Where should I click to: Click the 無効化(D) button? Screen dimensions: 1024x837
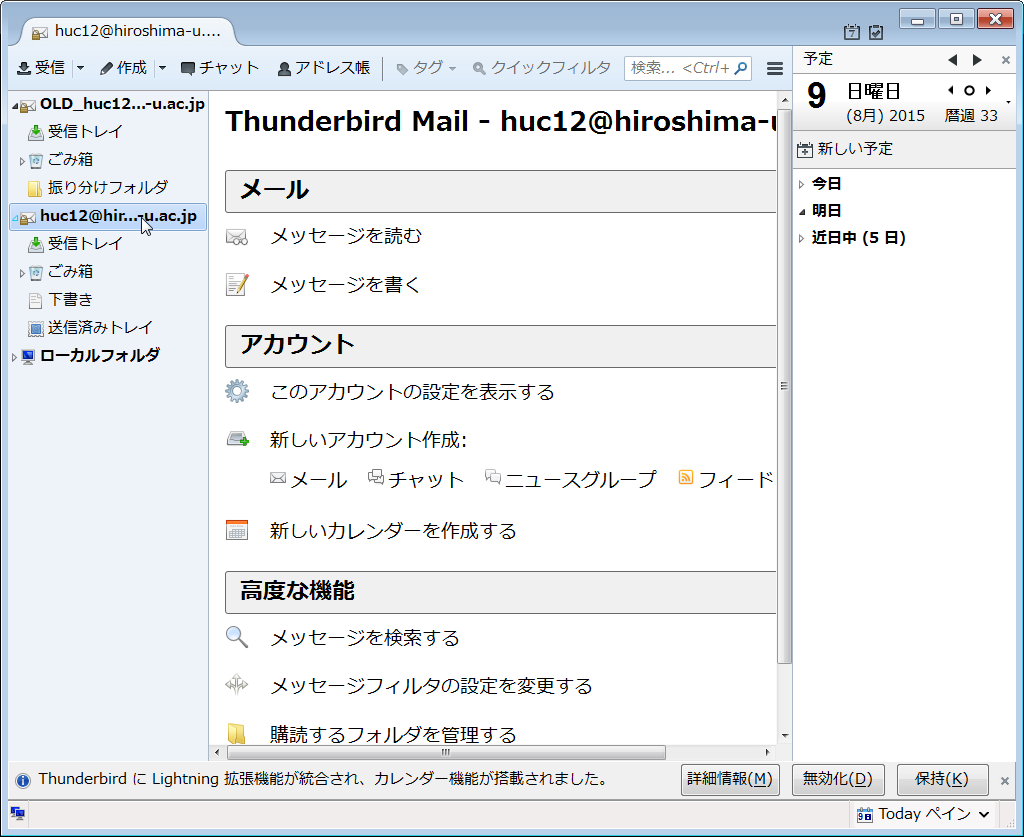(x=838, y=780)
